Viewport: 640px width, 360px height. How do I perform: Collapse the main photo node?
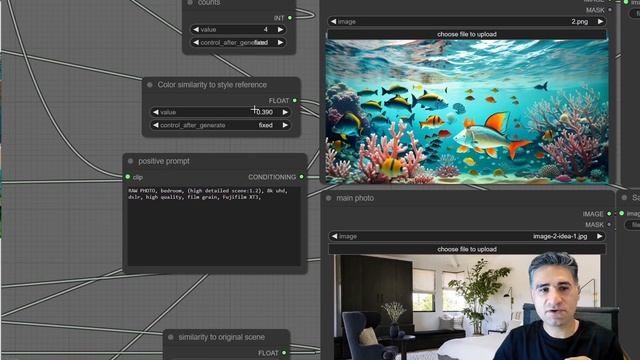(x=329, y=198)
